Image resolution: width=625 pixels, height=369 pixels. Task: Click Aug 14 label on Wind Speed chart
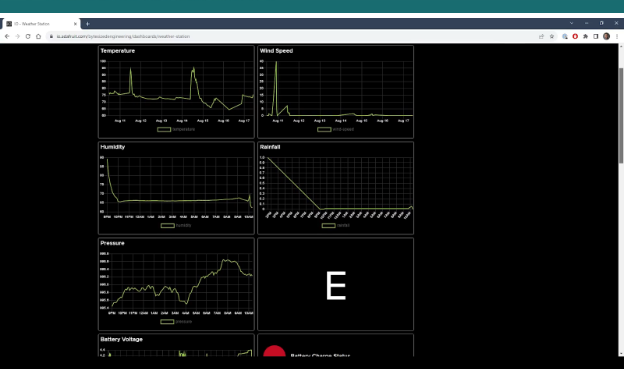pyautogui.click(x=341, y=121)
